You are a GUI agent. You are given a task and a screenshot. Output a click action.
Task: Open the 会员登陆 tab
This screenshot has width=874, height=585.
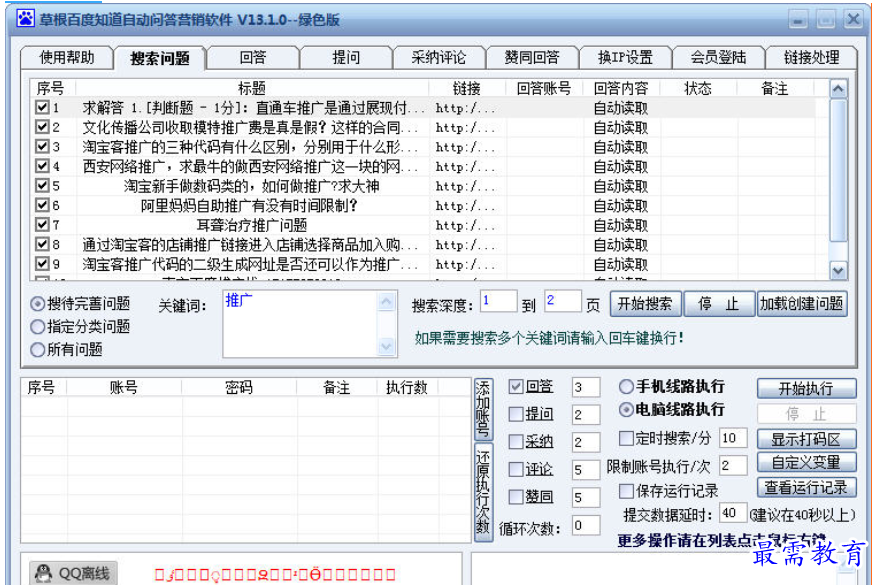[718, 57]
